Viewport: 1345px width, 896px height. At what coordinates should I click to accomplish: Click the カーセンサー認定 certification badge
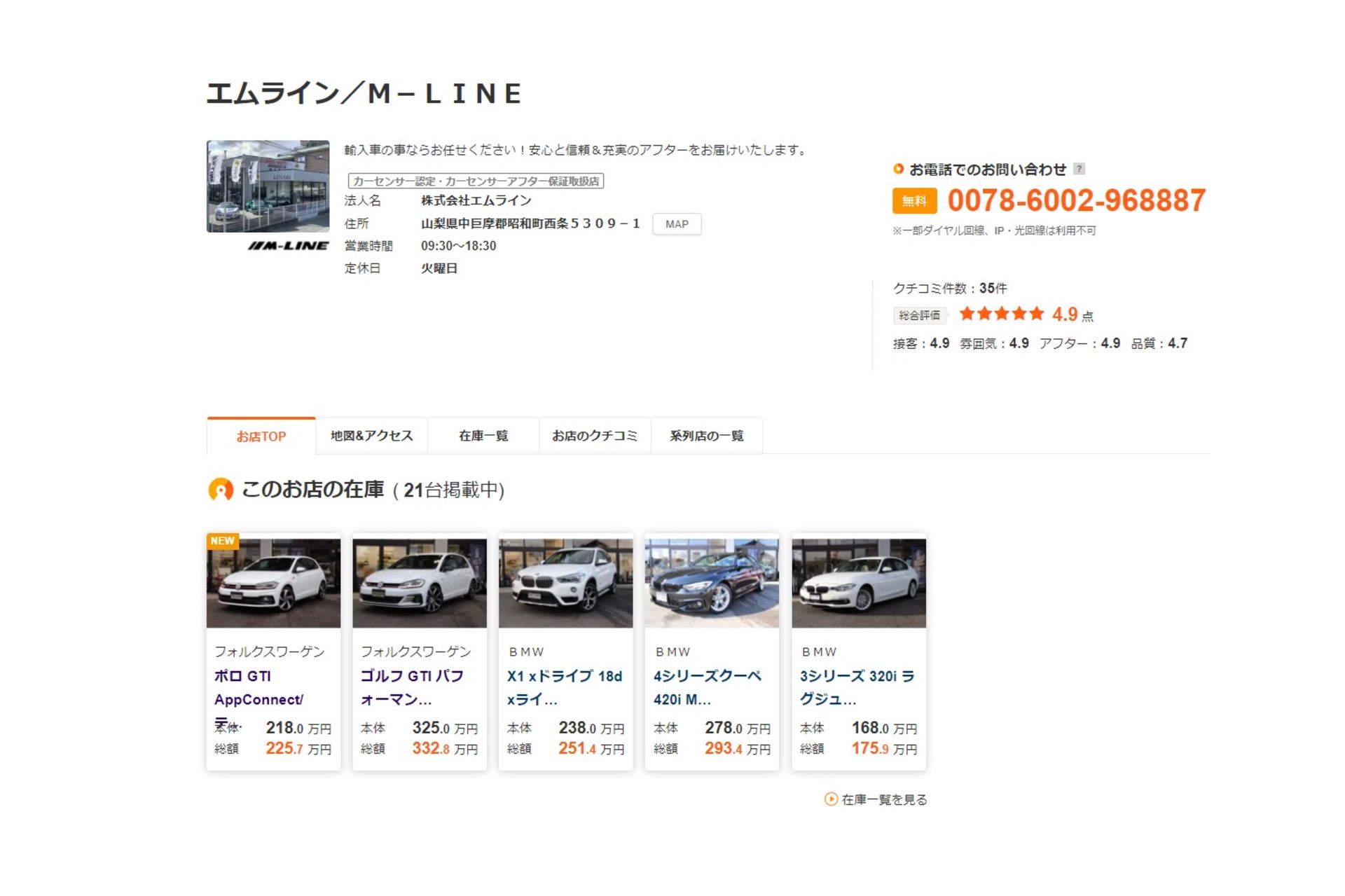(476, 181)
